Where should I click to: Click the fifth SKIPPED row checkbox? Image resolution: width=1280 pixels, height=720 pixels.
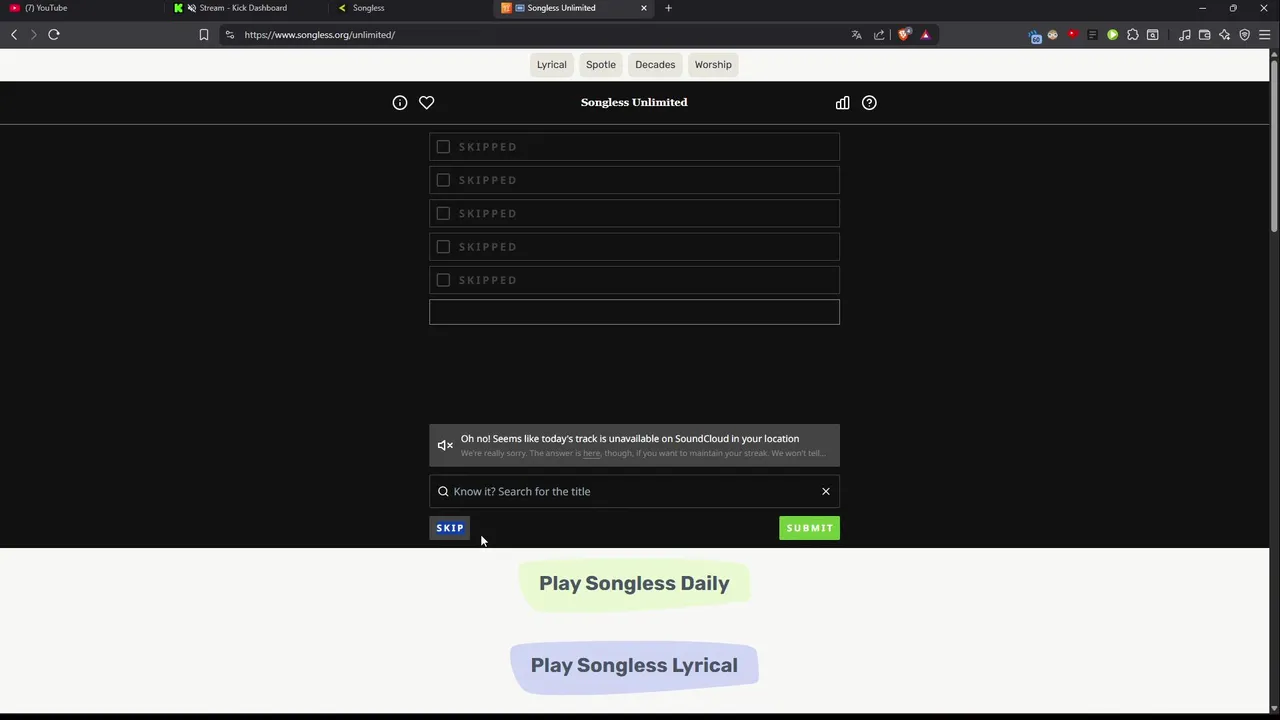443,280
